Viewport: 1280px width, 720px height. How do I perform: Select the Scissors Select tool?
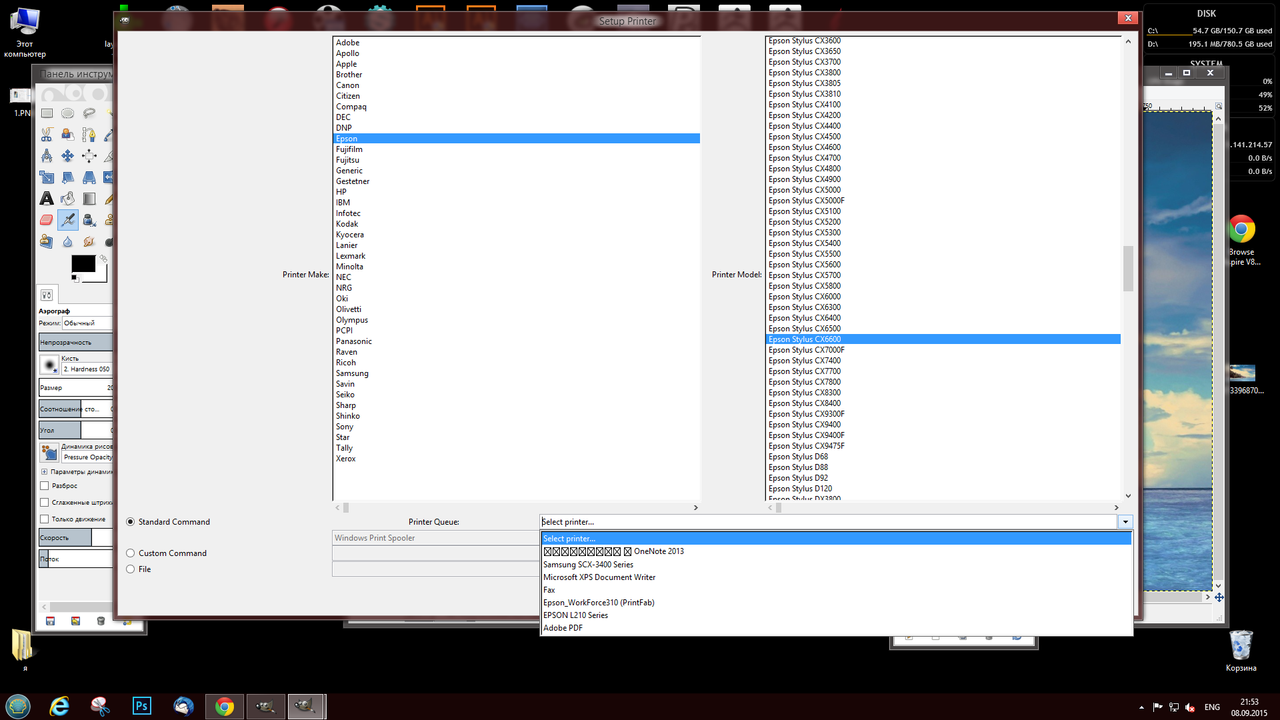[x=47, y=134]
